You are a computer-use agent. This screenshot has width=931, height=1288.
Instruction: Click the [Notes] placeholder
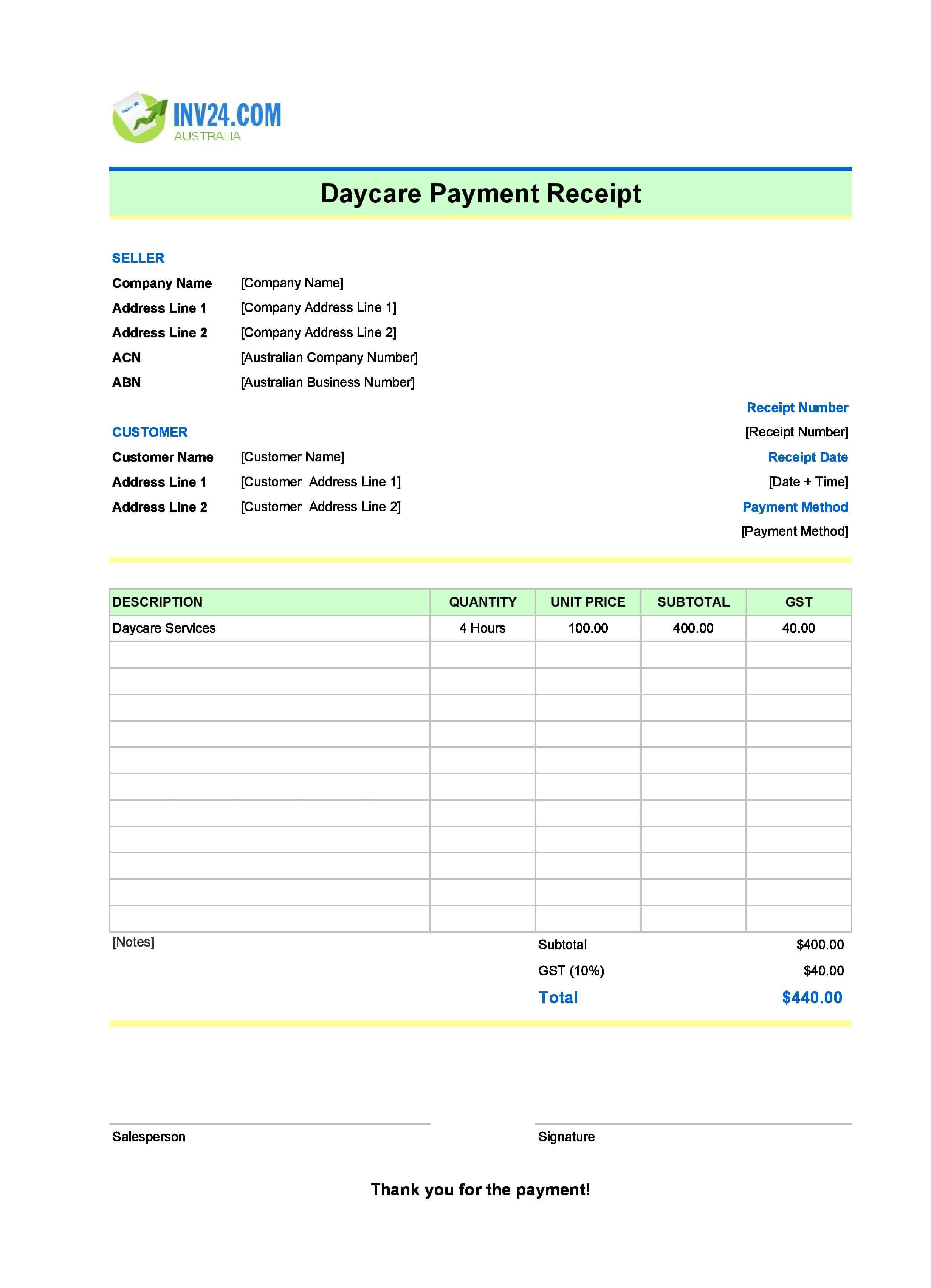coord(133,942)
